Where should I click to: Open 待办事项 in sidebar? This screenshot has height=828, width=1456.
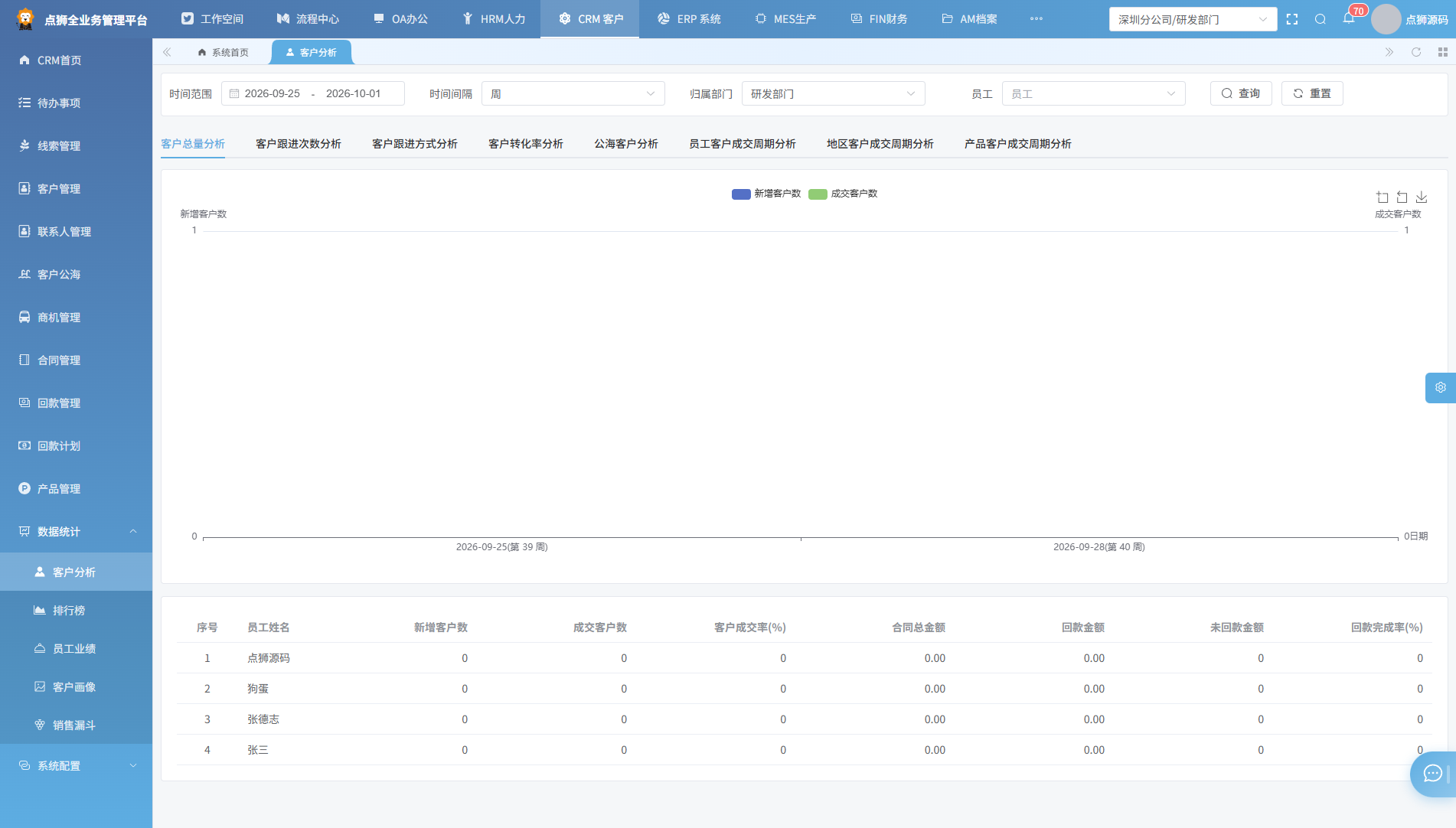coord(77,103)
